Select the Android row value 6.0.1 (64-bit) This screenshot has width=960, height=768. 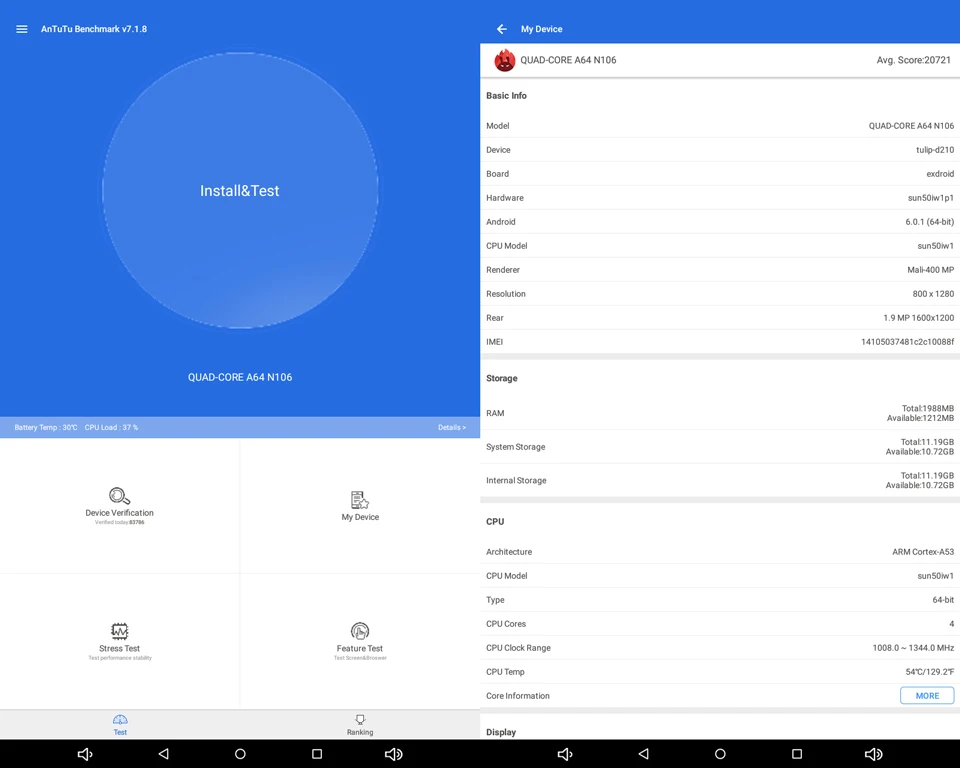pos(929,222)
